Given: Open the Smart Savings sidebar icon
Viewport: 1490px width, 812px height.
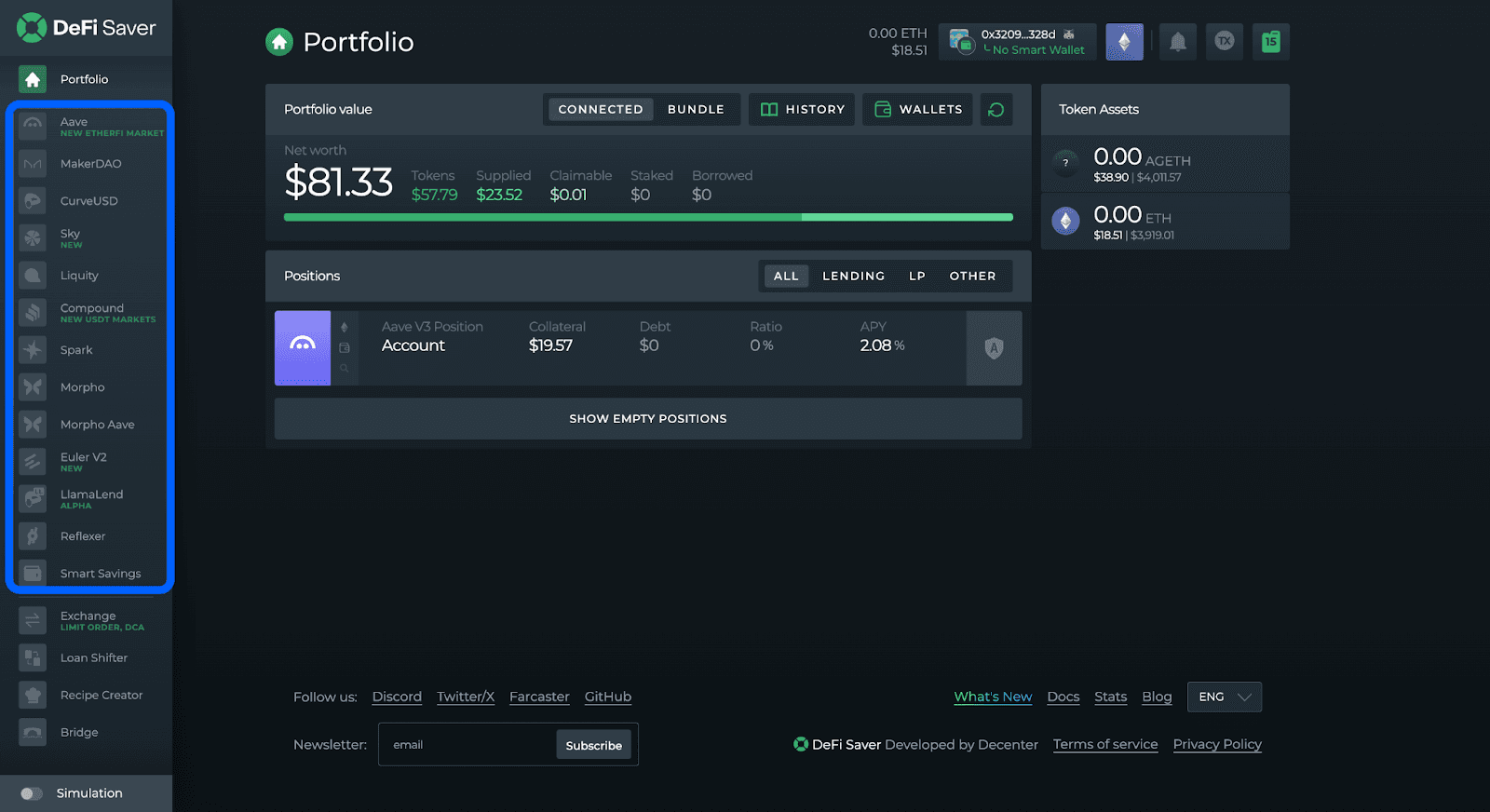Looking at the screenshot, I should click(x=33, y=574).
